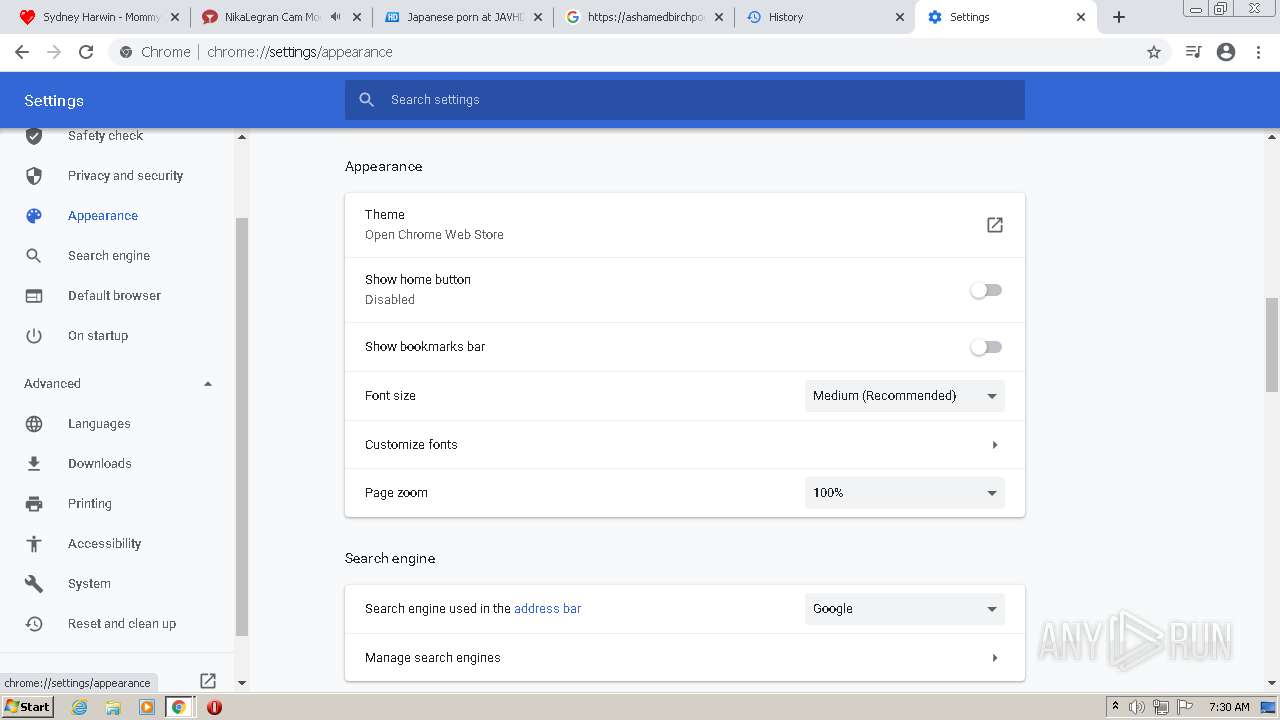Click the System wrench icon

[34, 584]
